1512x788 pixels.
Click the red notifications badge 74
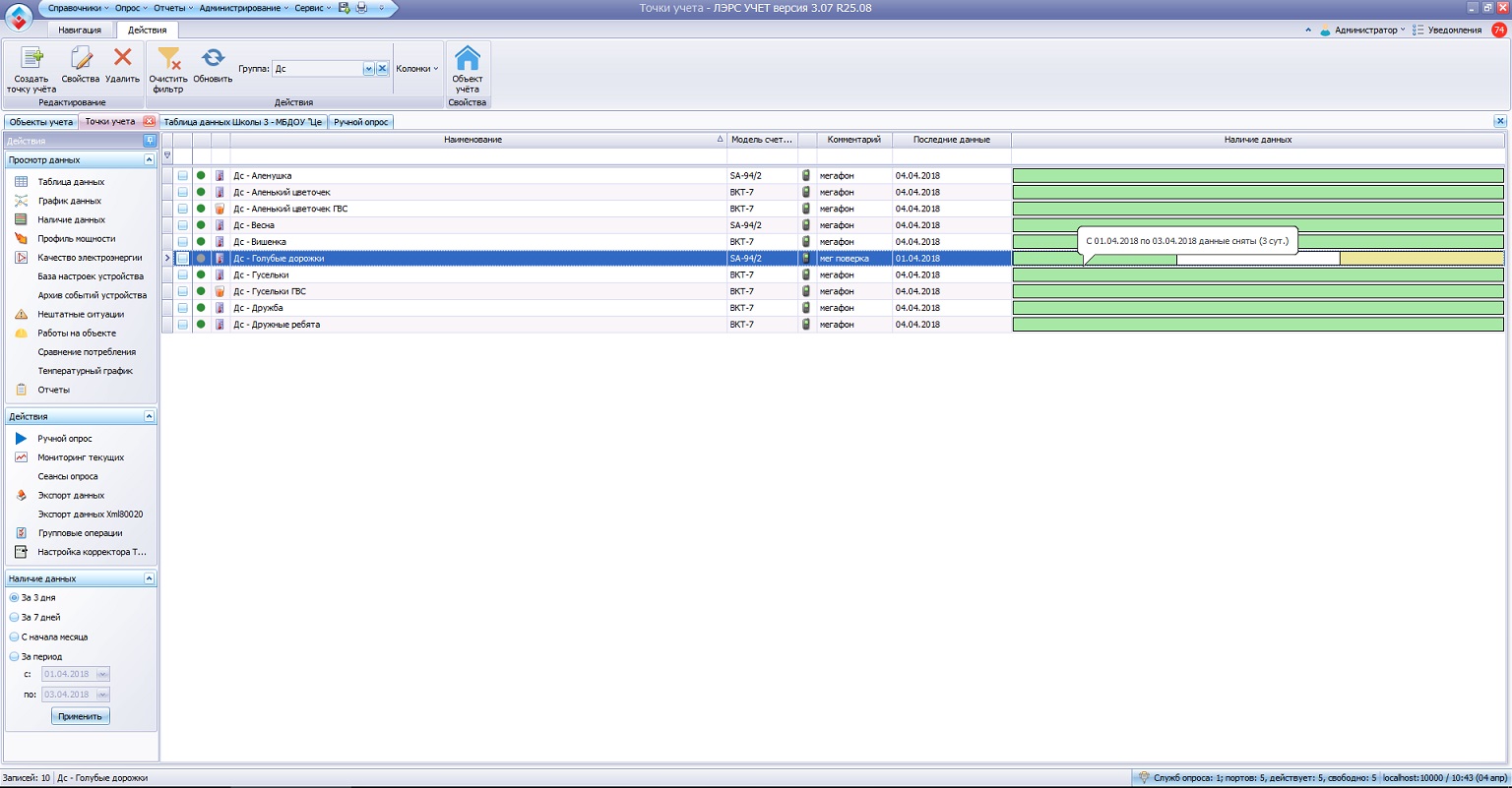click(x=1499, y=30)
